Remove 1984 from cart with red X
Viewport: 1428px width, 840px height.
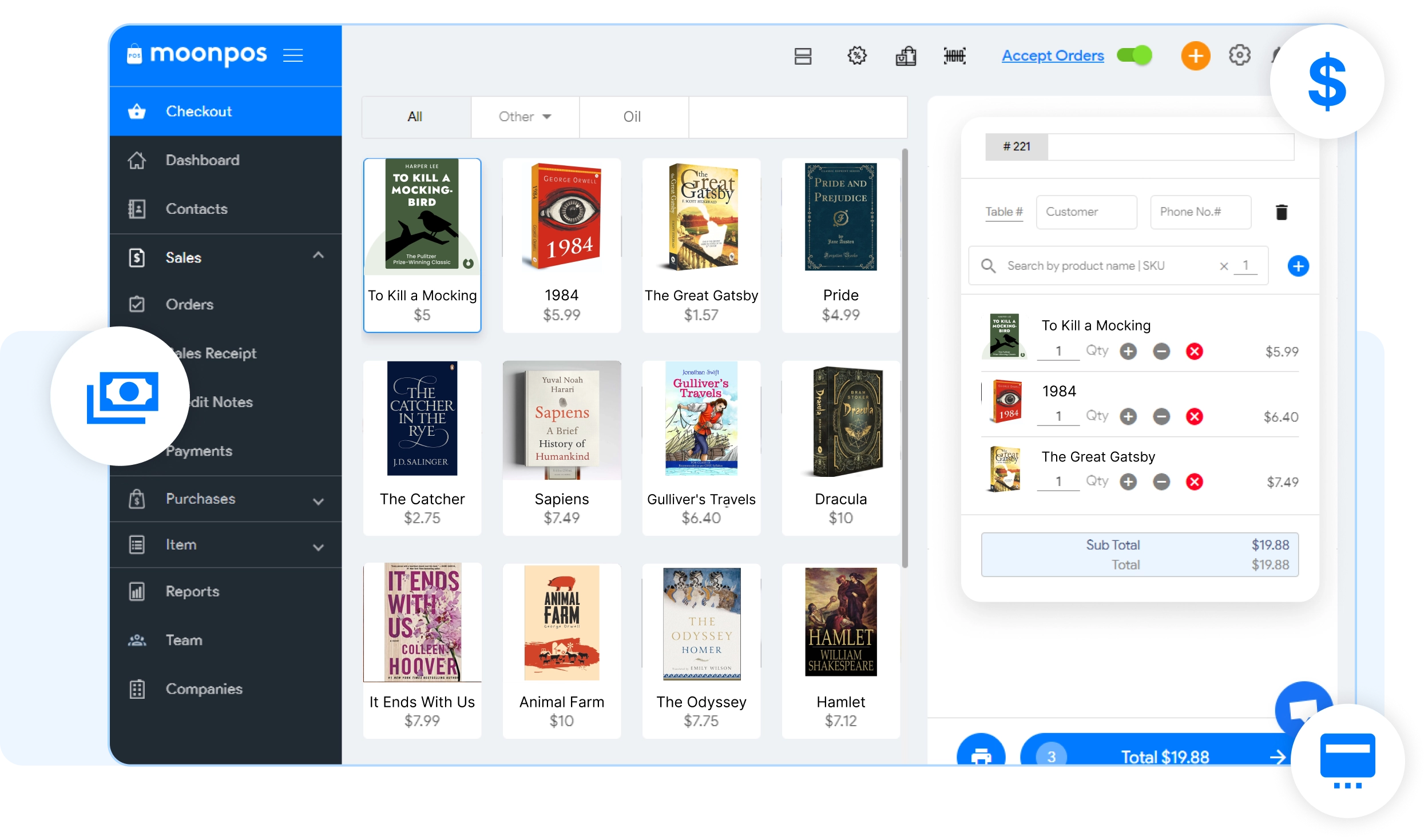(1194, 417)
